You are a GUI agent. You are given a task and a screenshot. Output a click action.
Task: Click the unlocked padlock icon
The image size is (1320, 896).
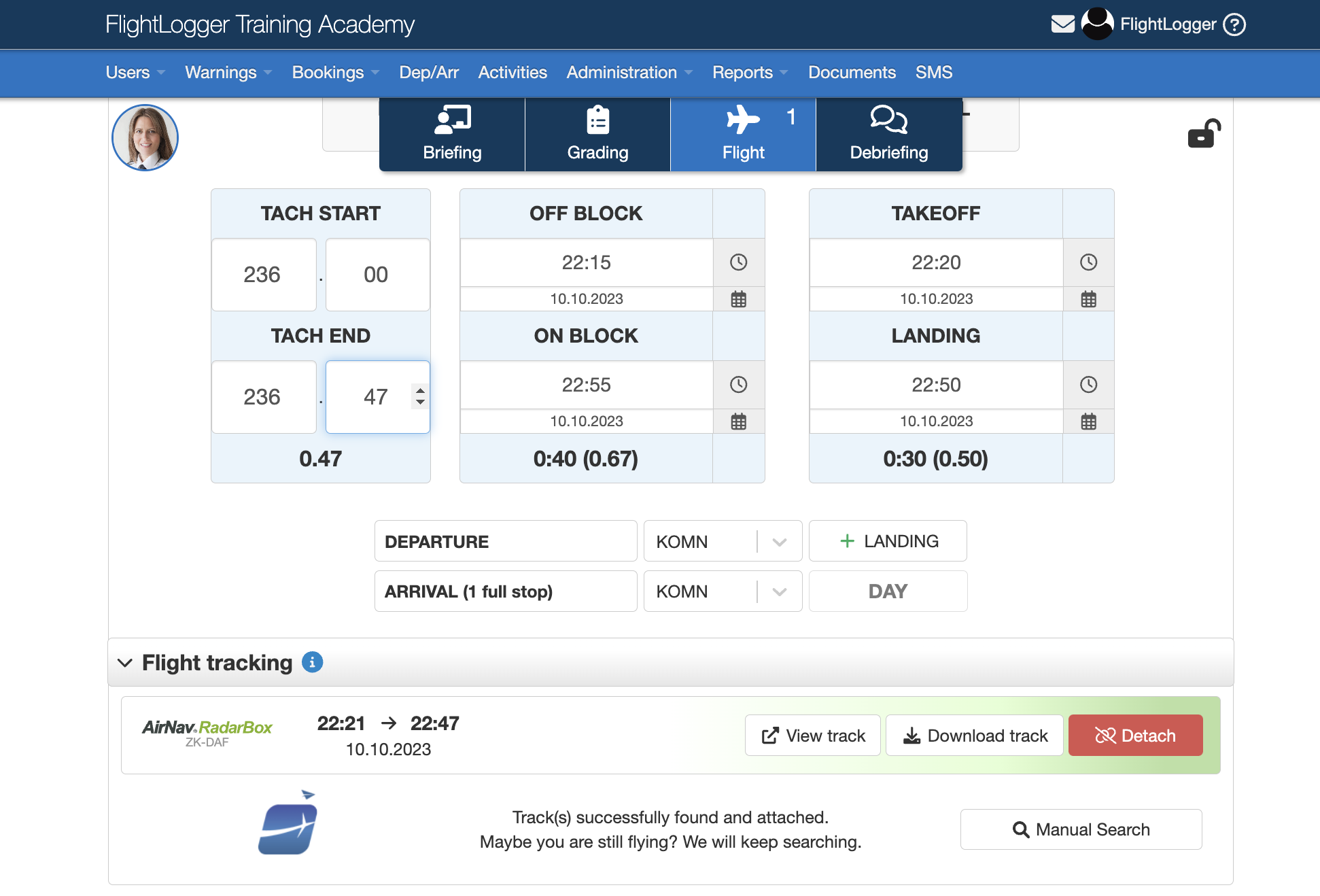[1203, 134]
